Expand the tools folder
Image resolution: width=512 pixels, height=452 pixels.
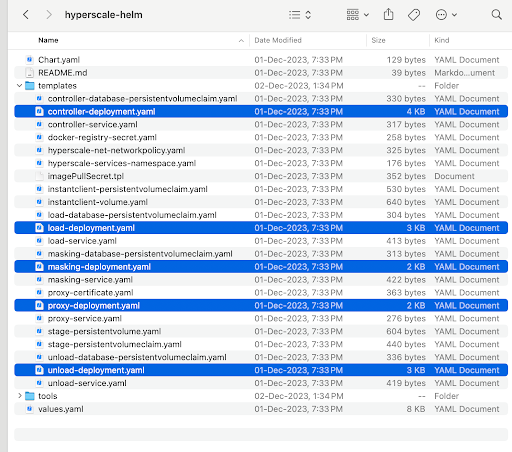[x=19, y=396]
